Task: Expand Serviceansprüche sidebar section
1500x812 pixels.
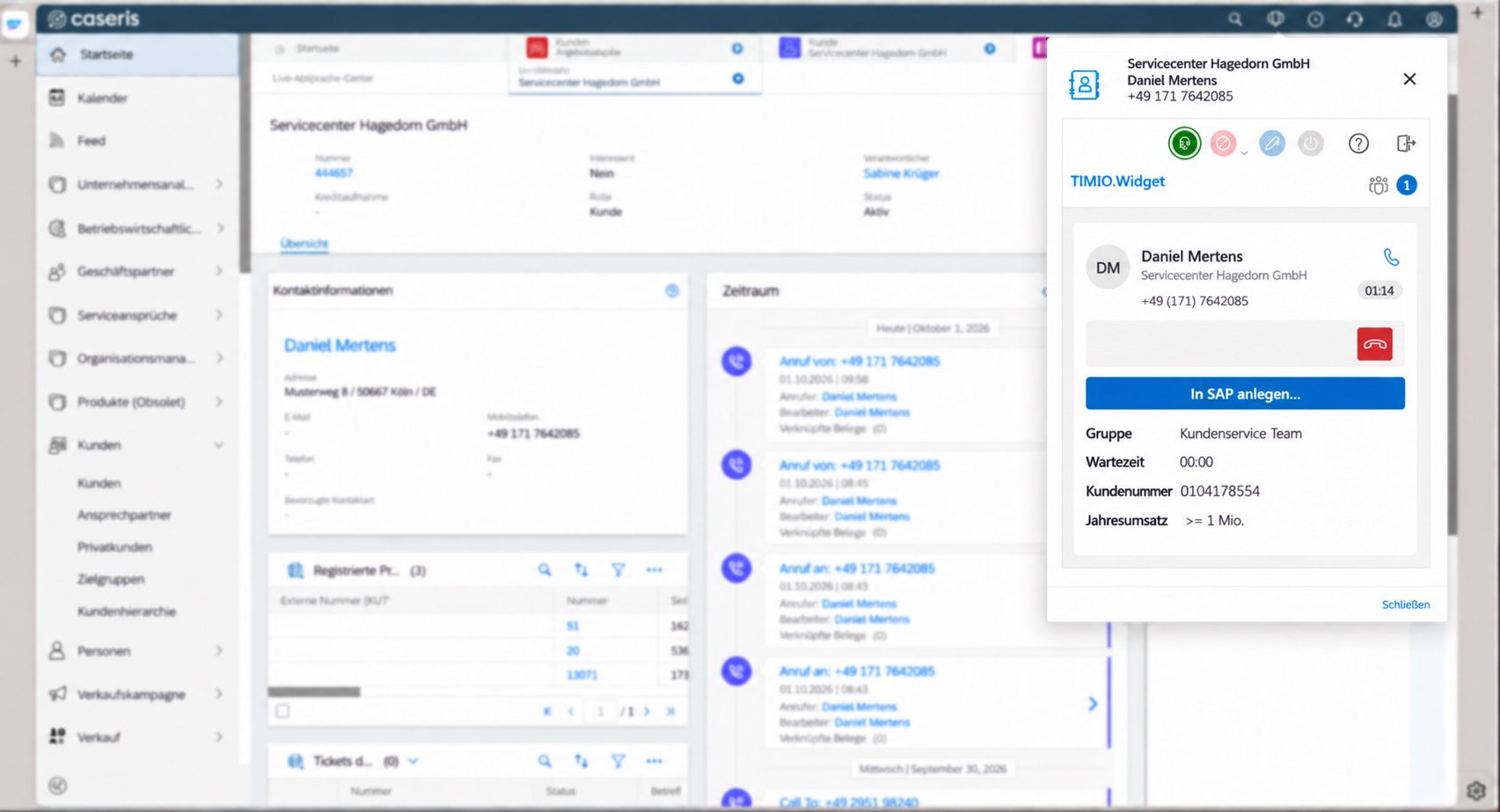Action: [x=219, y=314]
